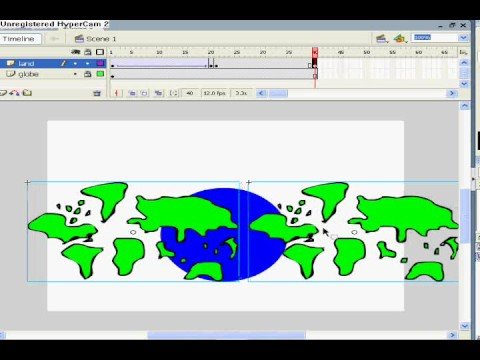This screenshot has height=360, width=480.
Task: Click the red playhead marker
Action: (x=315, y=52)
